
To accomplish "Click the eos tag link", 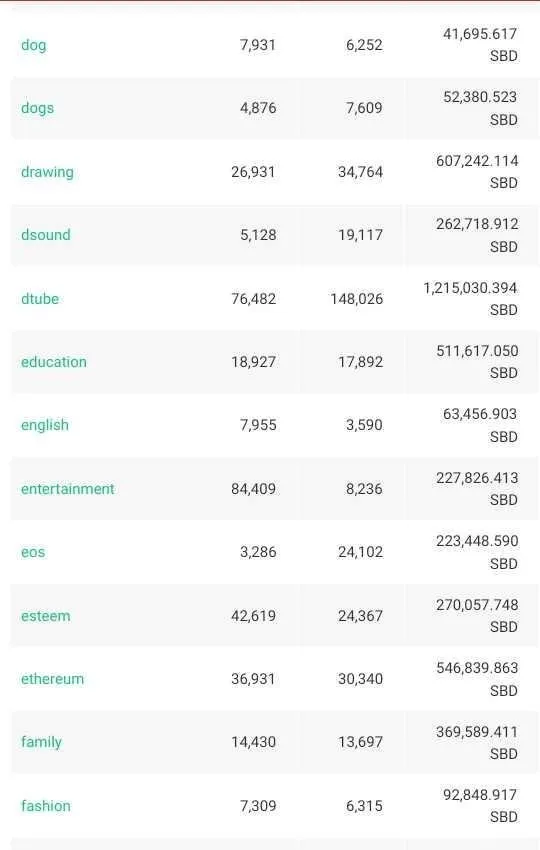I will [33, 552].
